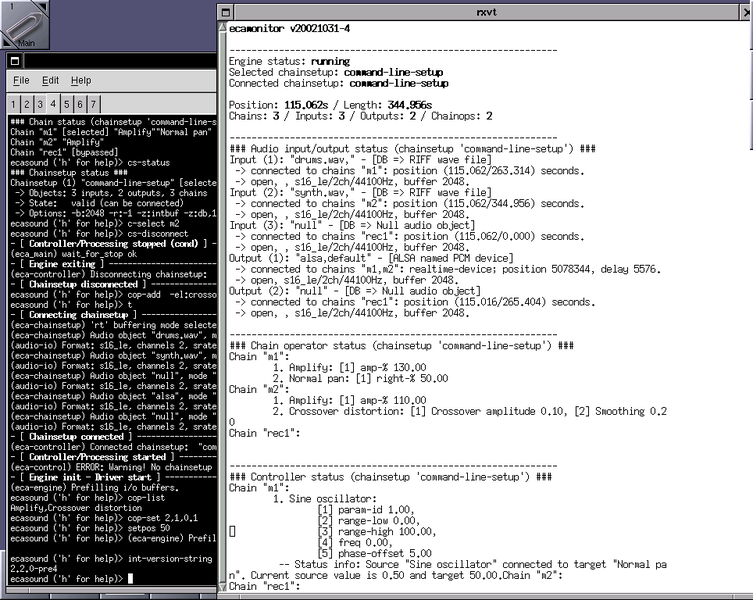Click Input (2) "synth.wav" line
753x600 pixels.
(x=360, y=192)
